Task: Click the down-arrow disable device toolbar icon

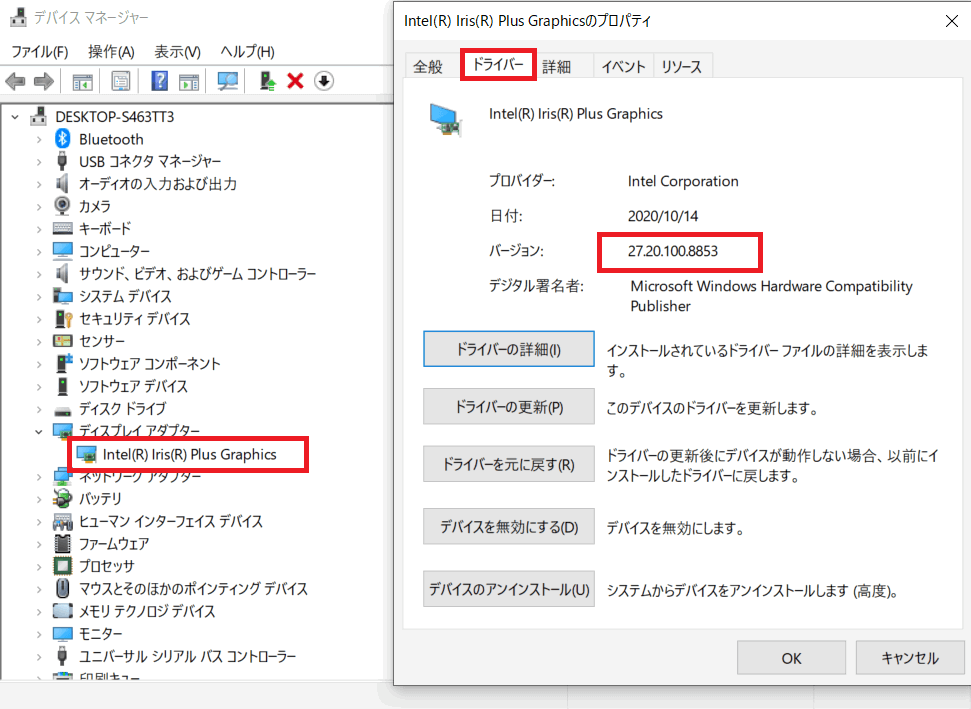Action: click(323, 81)
